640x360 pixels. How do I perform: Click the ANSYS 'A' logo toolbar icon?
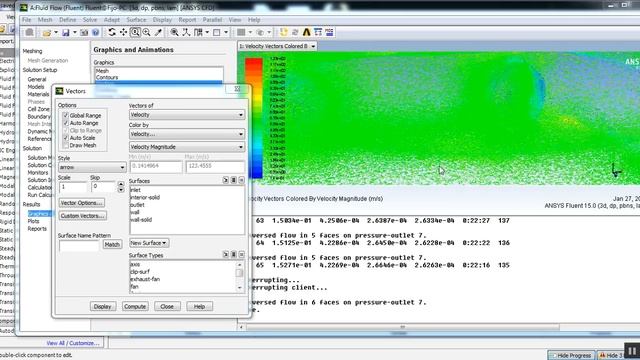click(x=306, y=32)
